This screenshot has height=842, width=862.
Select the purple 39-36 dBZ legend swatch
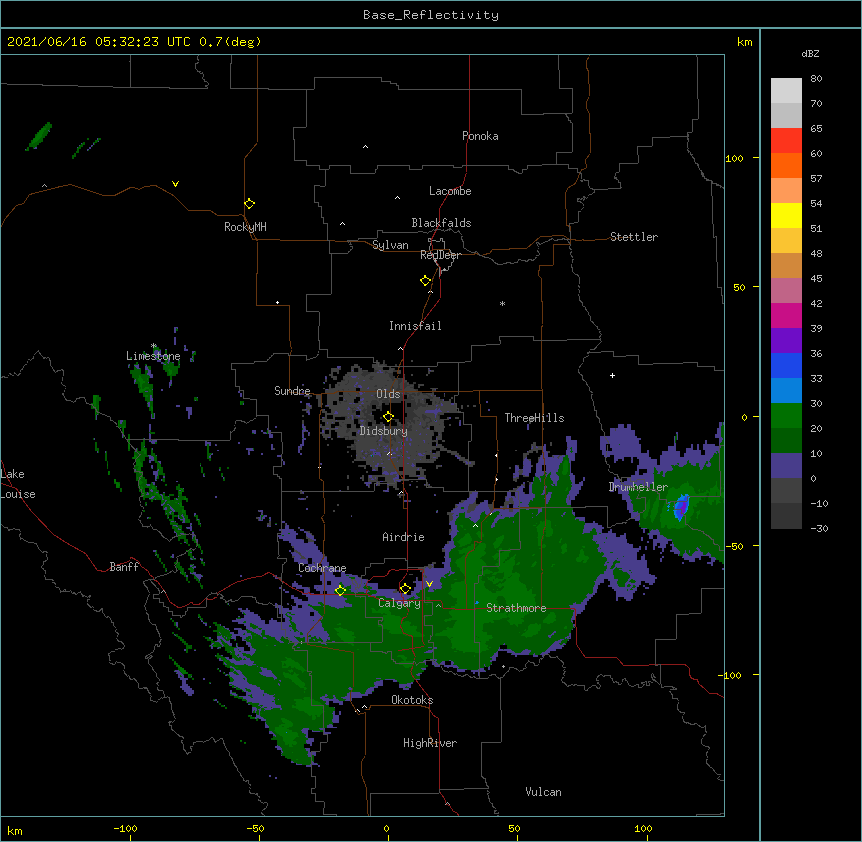point(786,341)
